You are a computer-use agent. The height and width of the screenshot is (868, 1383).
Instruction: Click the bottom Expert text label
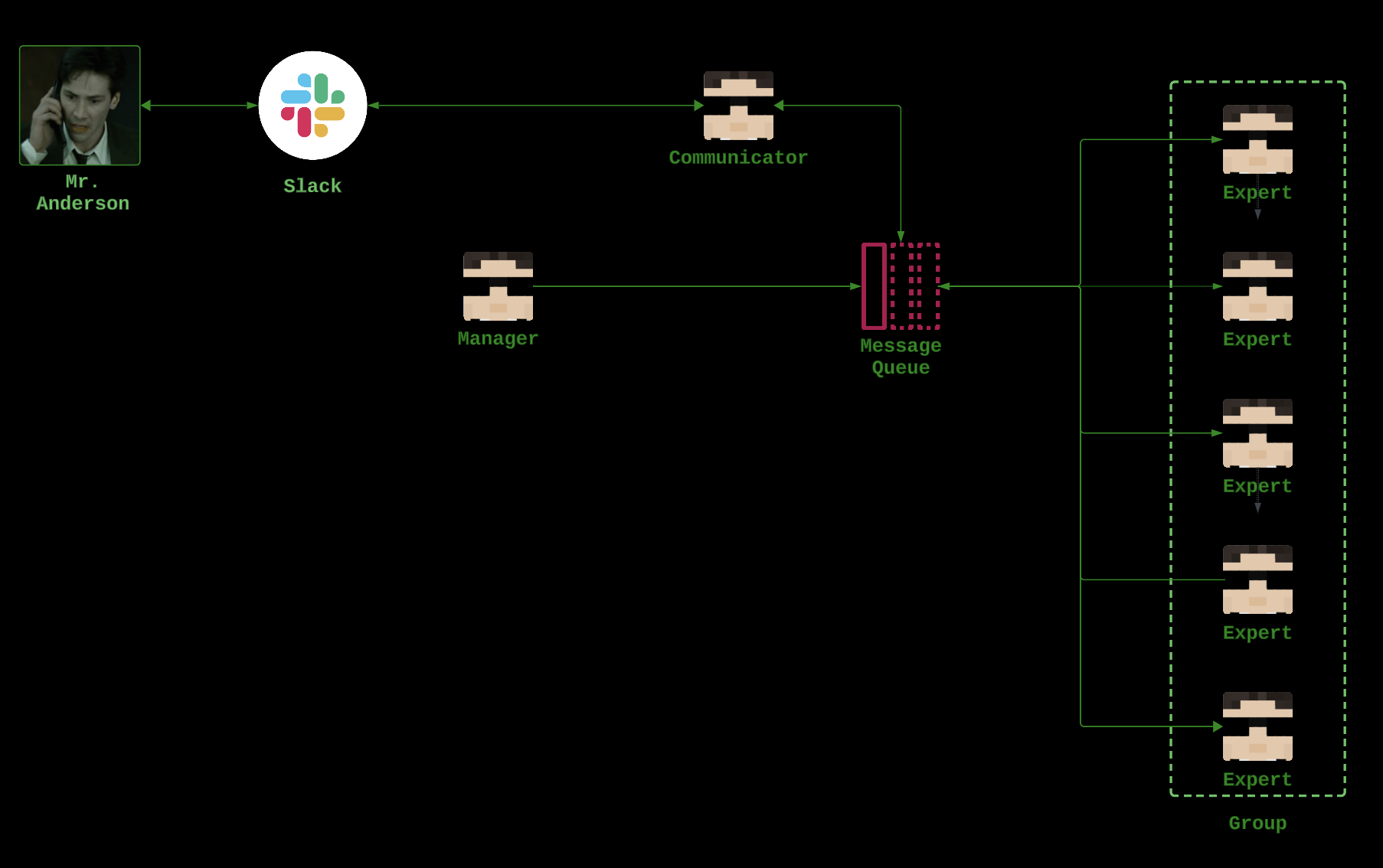[x=1257, y=780]
